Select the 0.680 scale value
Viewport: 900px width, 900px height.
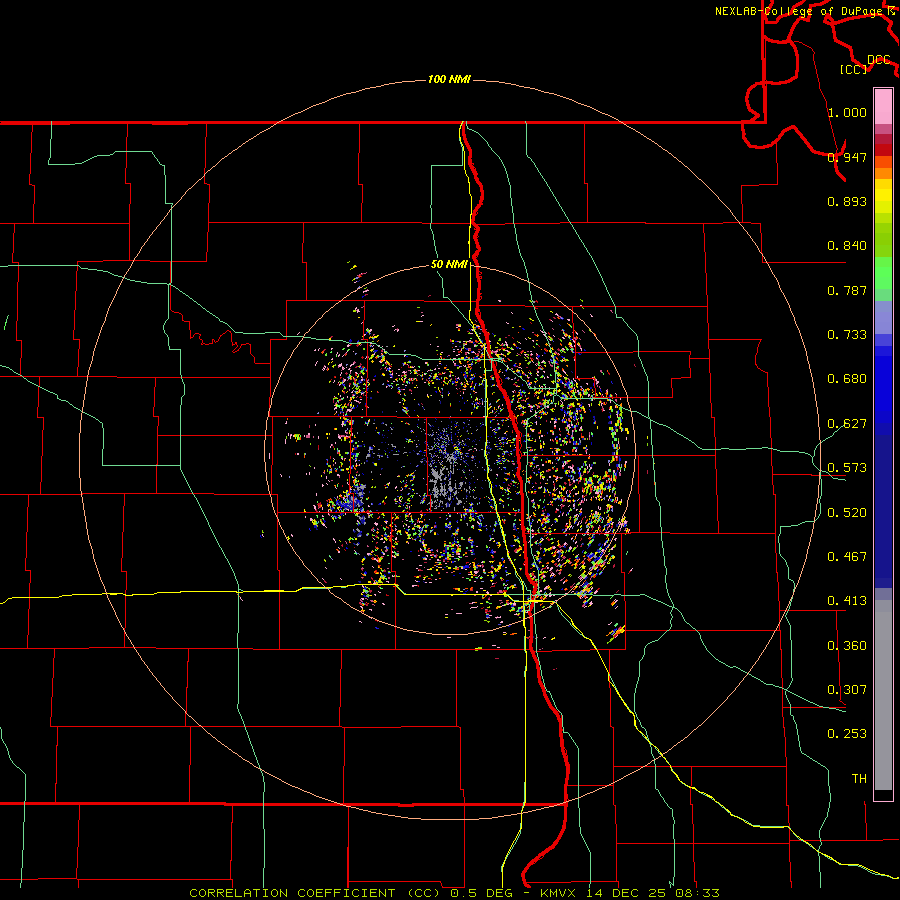pos(847,379)
